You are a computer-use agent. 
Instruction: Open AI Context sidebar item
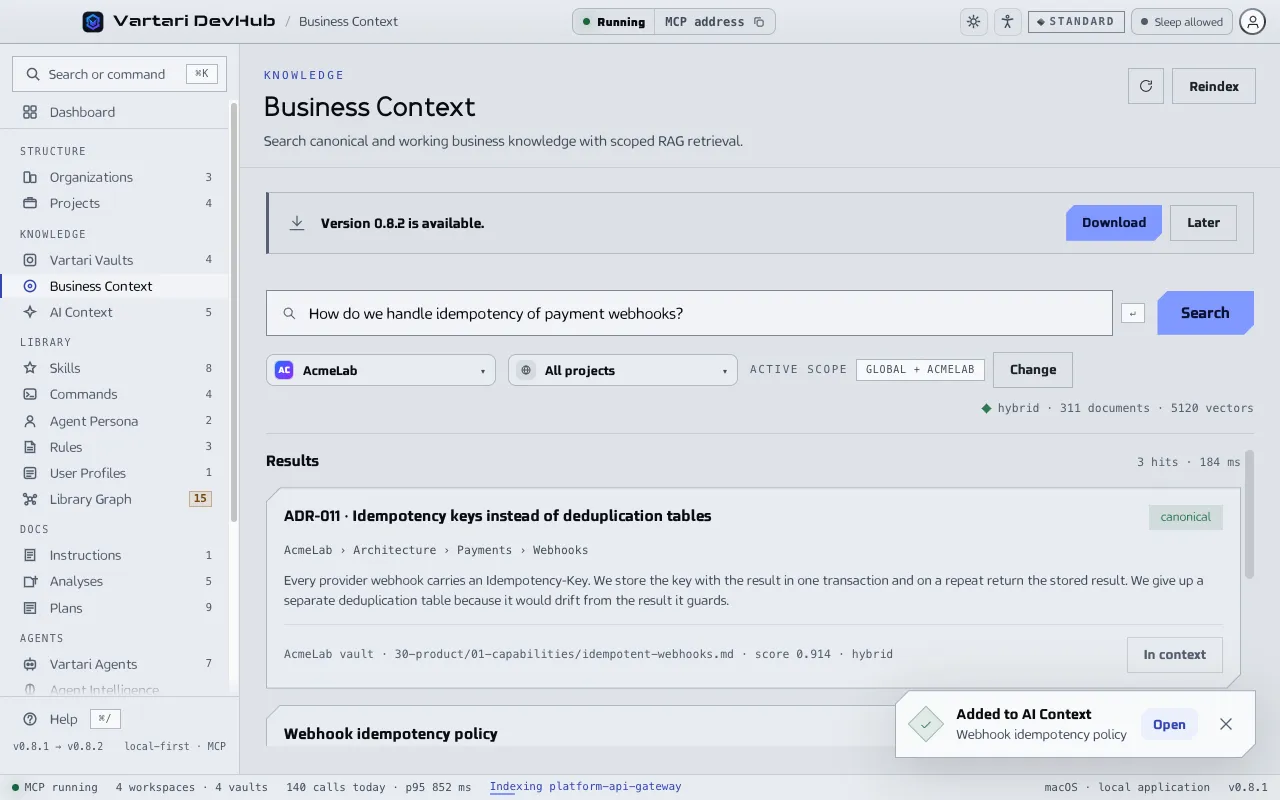pos(115,312)
